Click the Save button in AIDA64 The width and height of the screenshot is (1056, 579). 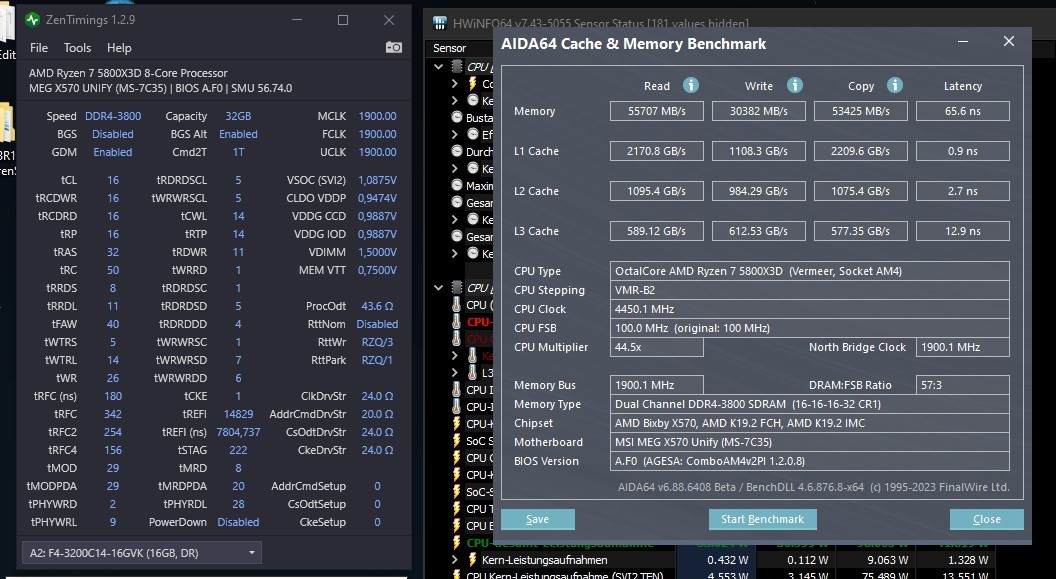click(x=537, y=519)
